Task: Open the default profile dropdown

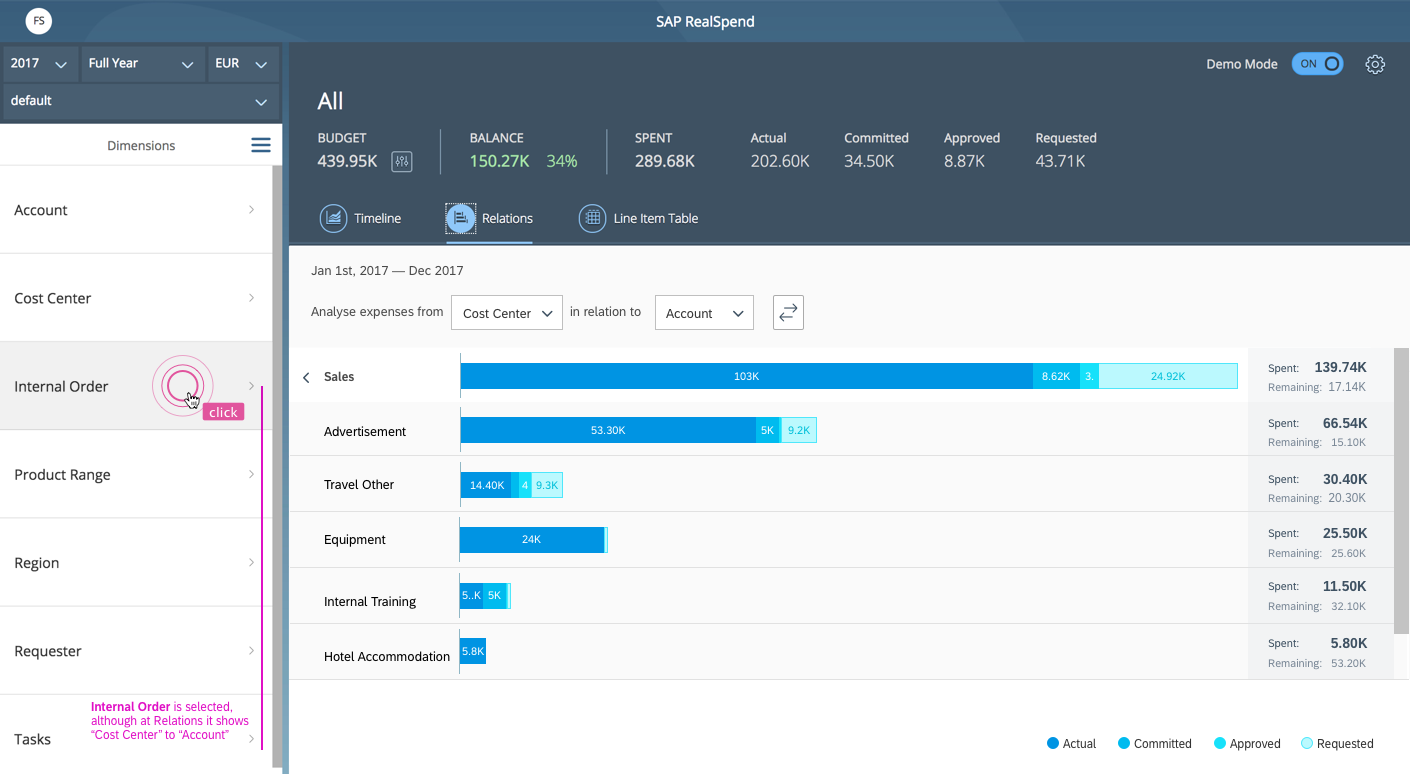Action: pyautogui.click(x=140, y=101)
